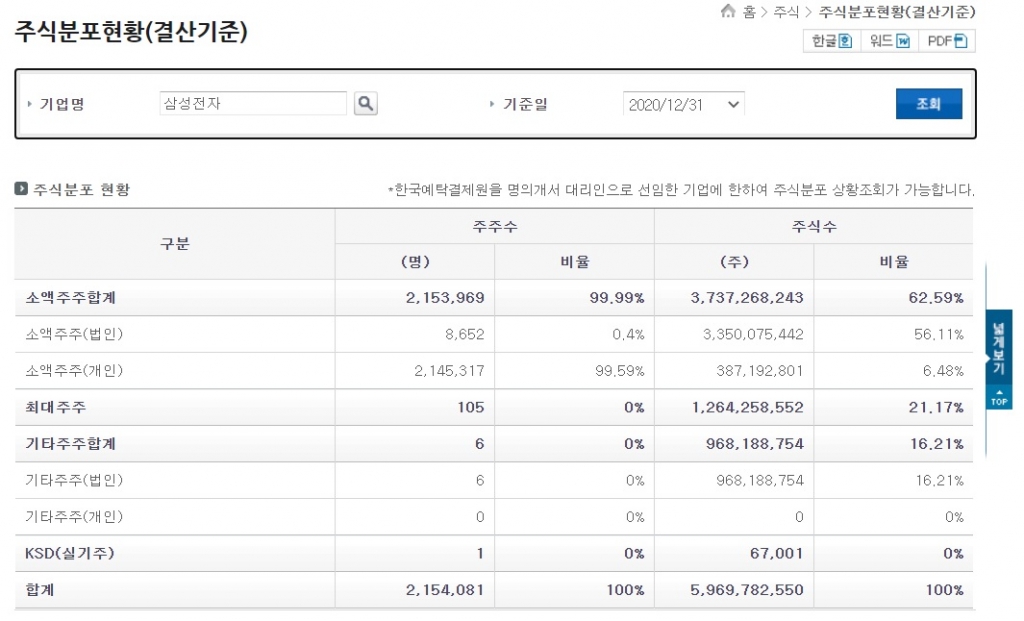Focus the 기업명 input containing 삼성전자

(x=253, y=104)
